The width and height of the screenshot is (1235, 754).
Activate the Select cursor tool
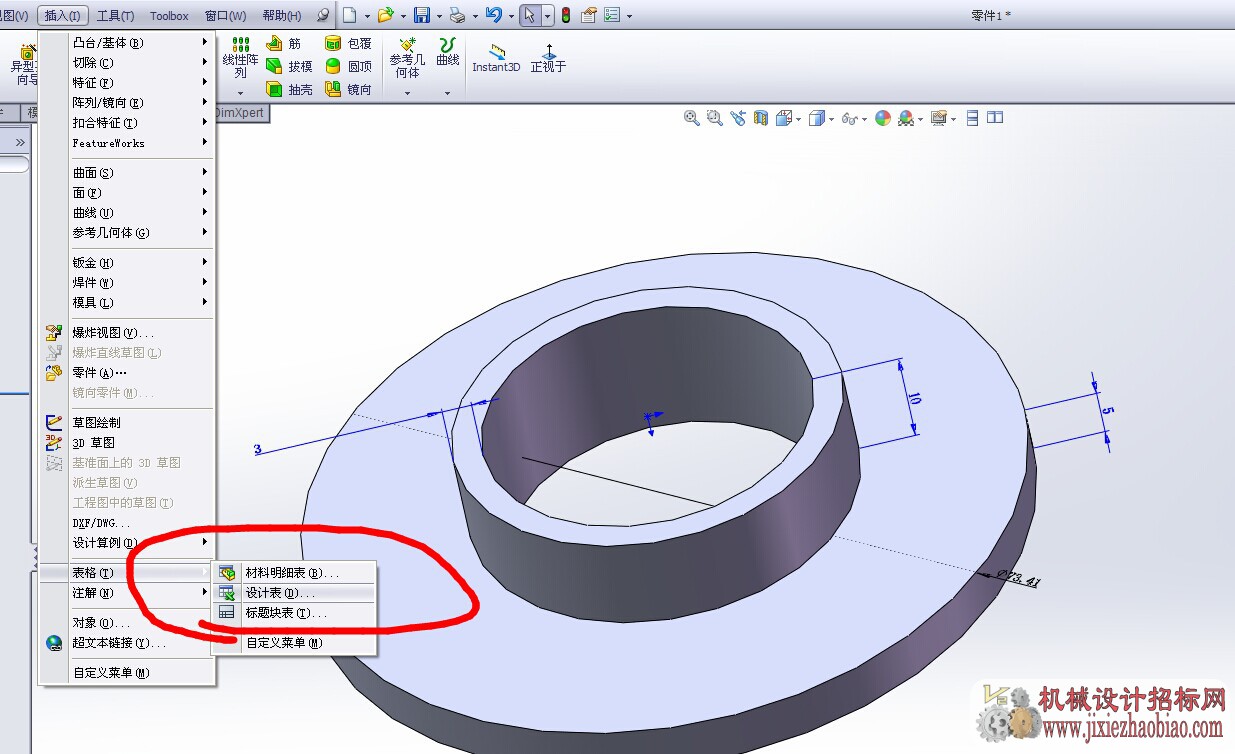[530, 15]
